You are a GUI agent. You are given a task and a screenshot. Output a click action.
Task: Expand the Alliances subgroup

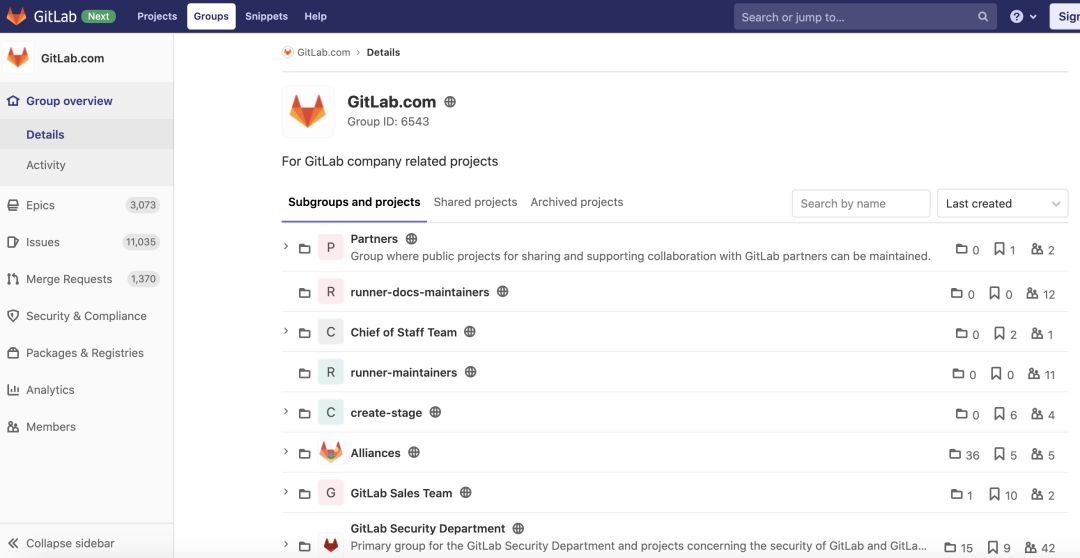(286, 451)
